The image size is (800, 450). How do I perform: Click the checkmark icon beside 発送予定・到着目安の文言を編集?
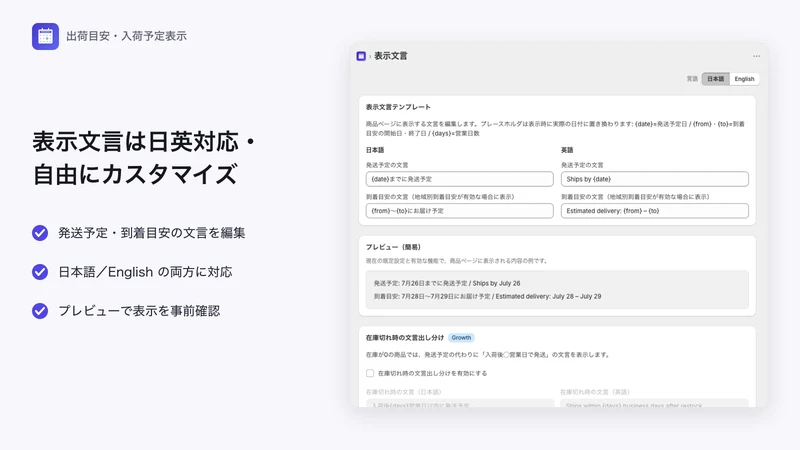click(x=40, y=233)
